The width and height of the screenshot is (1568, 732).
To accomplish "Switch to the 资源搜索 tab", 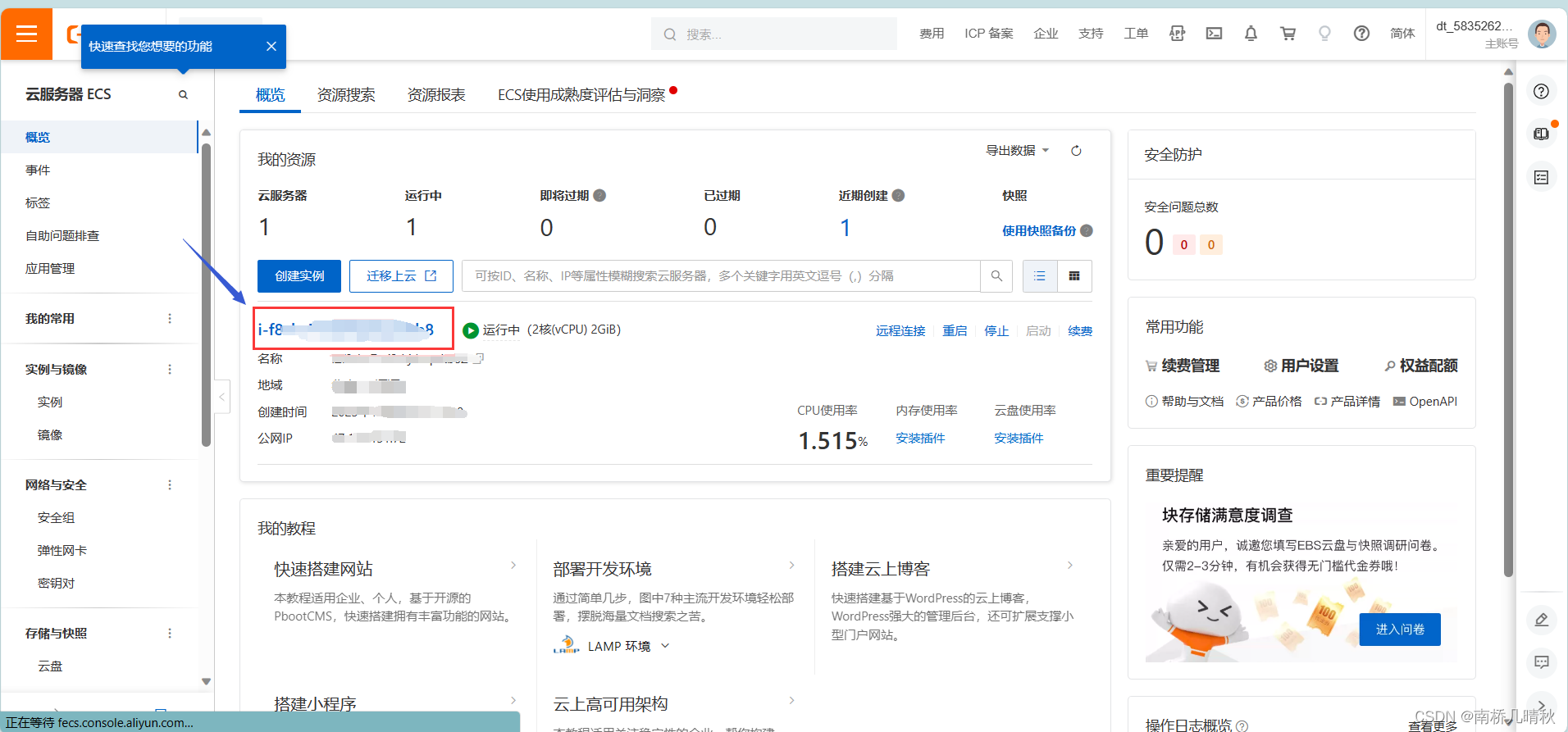I will click(346, 95).
